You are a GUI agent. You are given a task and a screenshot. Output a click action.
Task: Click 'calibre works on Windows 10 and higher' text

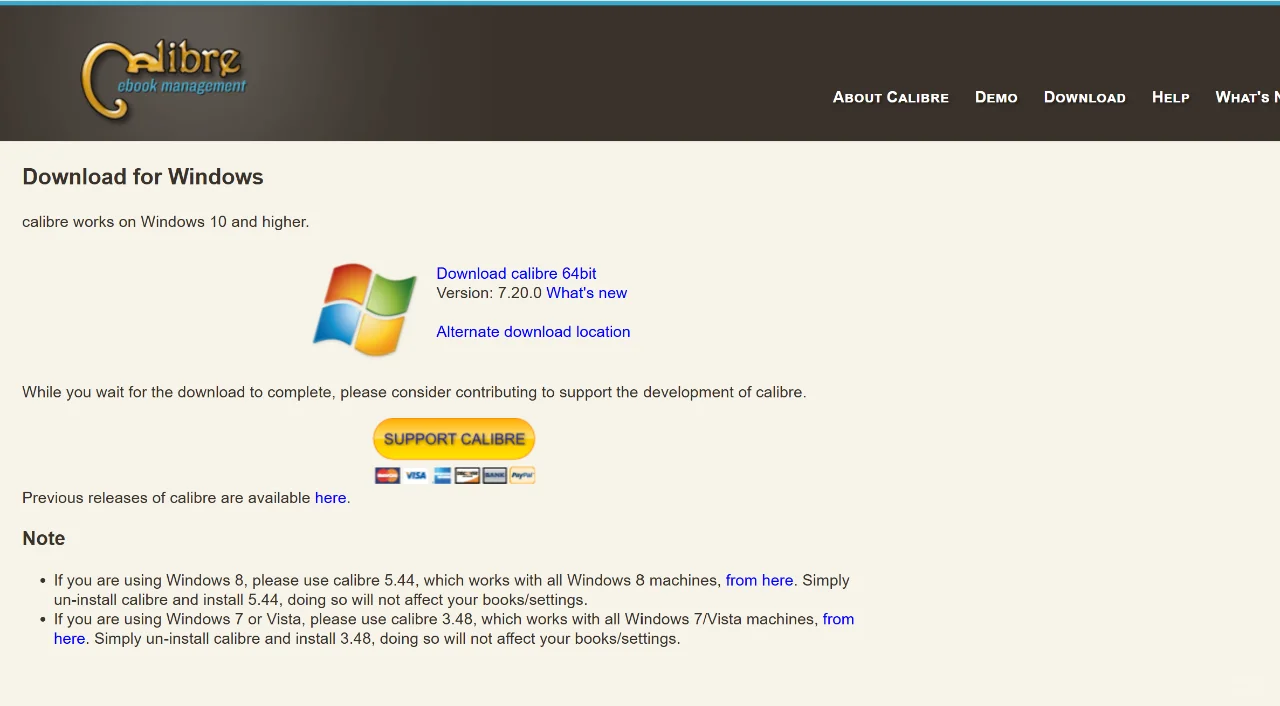pos(166,222)
